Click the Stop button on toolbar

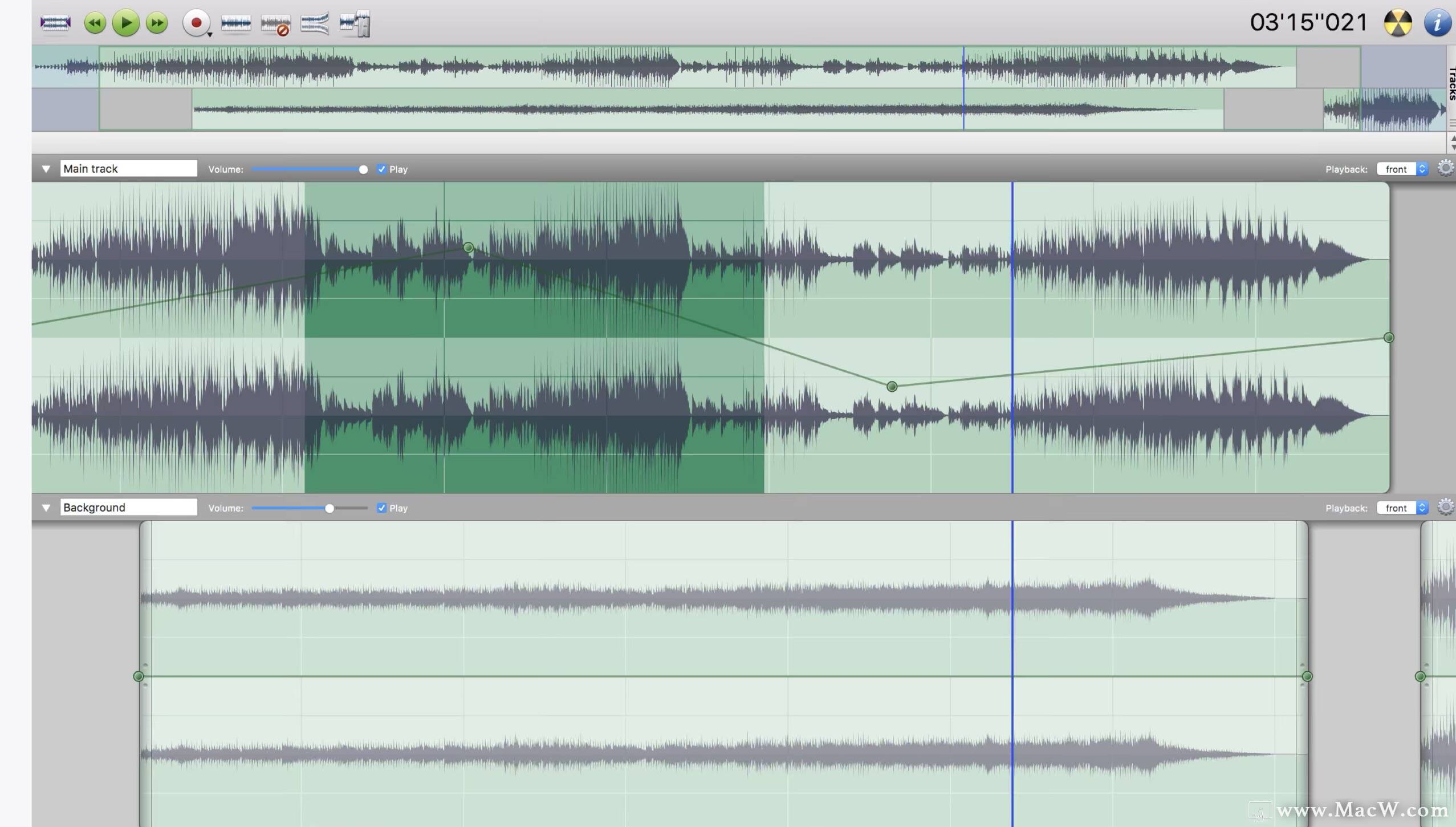click(125, 22)
